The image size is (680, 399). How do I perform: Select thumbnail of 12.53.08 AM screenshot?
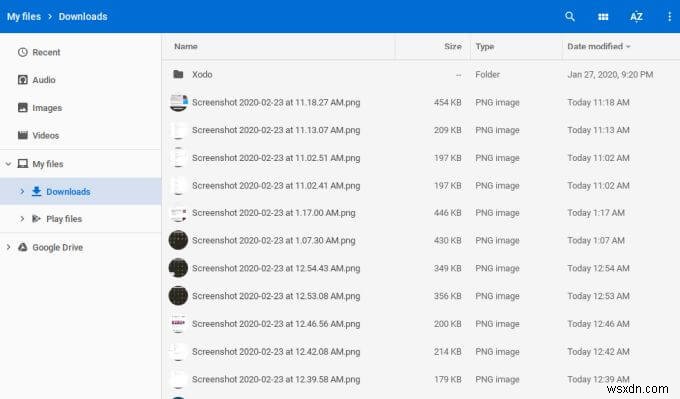178,296
